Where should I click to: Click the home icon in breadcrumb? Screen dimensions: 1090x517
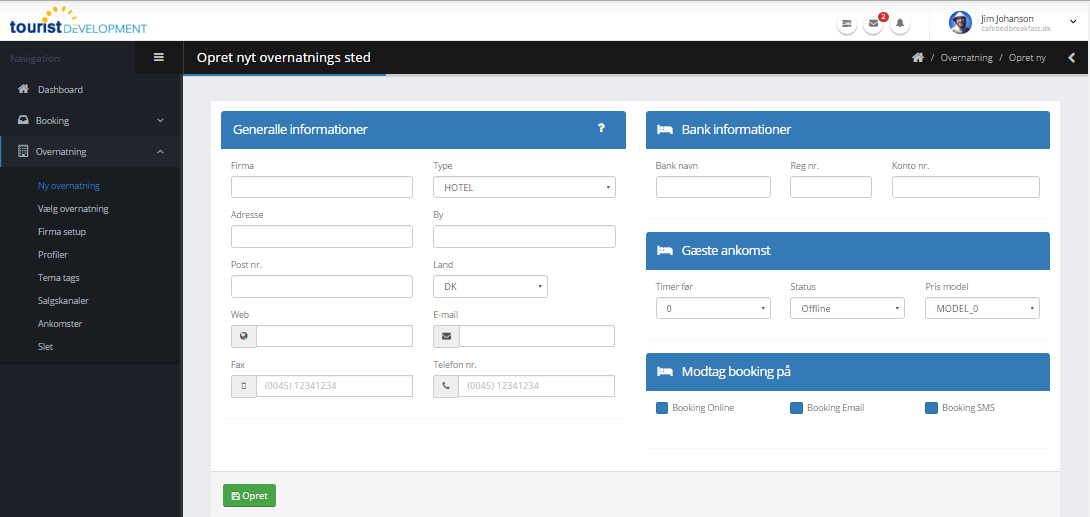[x=917, y=58]
